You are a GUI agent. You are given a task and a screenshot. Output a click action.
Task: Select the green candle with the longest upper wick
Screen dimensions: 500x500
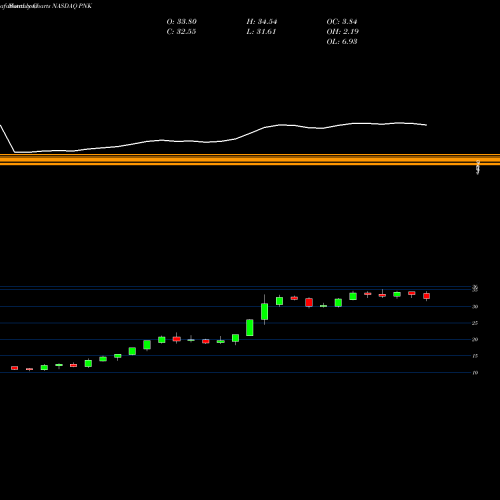point(264,311)
